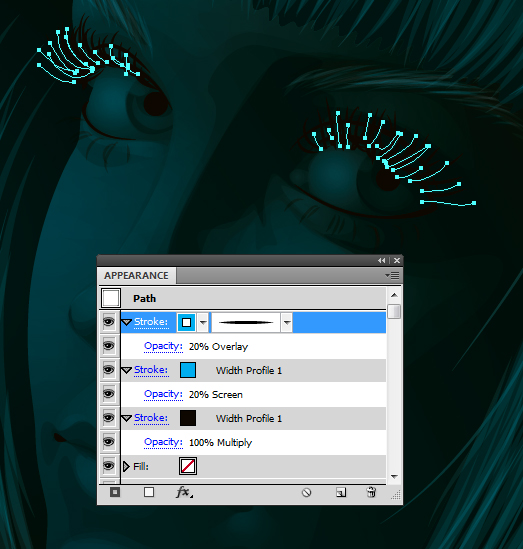This screenshot has height=549, width=523.
Task: Close the Appearance panel
Action: click(x=397, y=260)
